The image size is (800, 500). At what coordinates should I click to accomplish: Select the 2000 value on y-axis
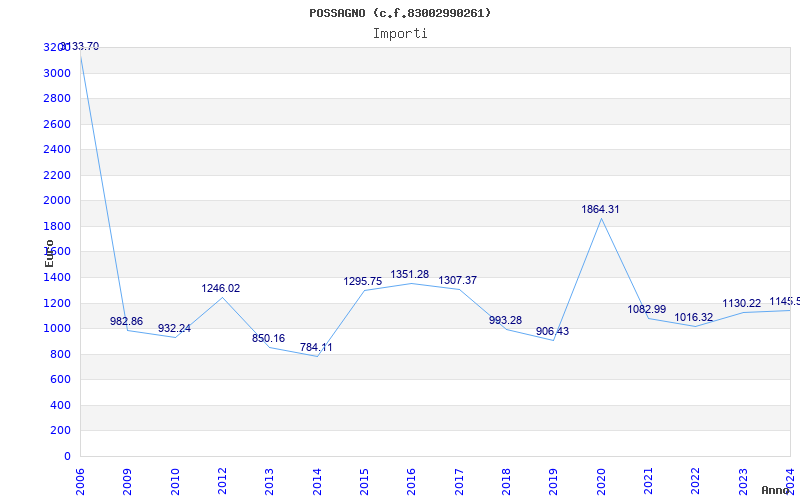[57, 201]
